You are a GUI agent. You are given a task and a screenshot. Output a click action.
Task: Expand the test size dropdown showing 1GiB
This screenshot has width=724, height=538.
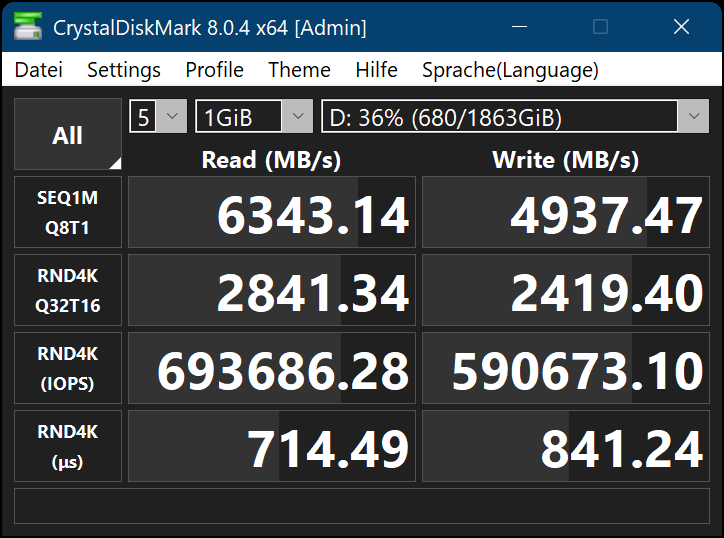pyautogui.click(x=254, y=116)
